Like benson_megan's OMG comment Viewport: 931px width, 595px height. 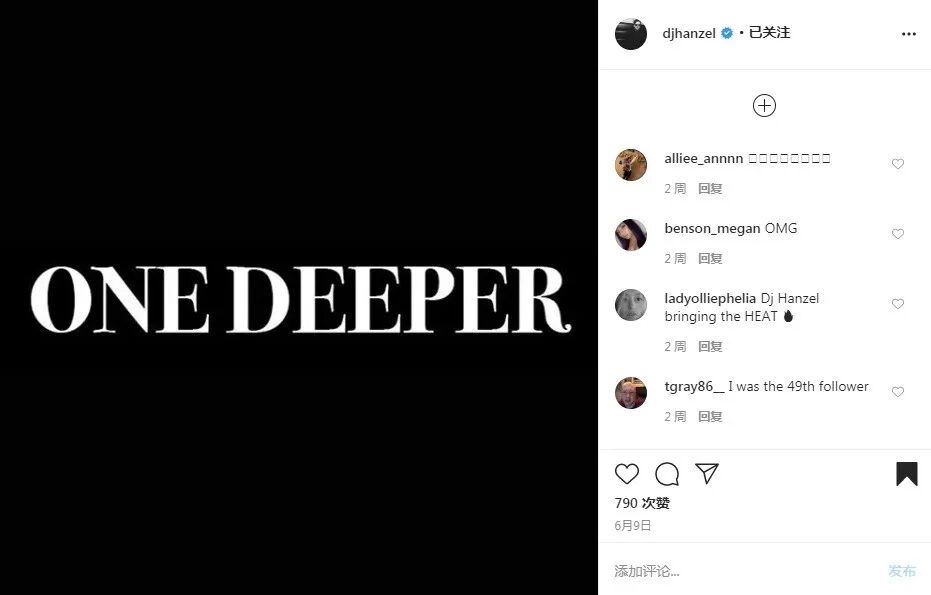pyautogui.click(x=898, y=234)
